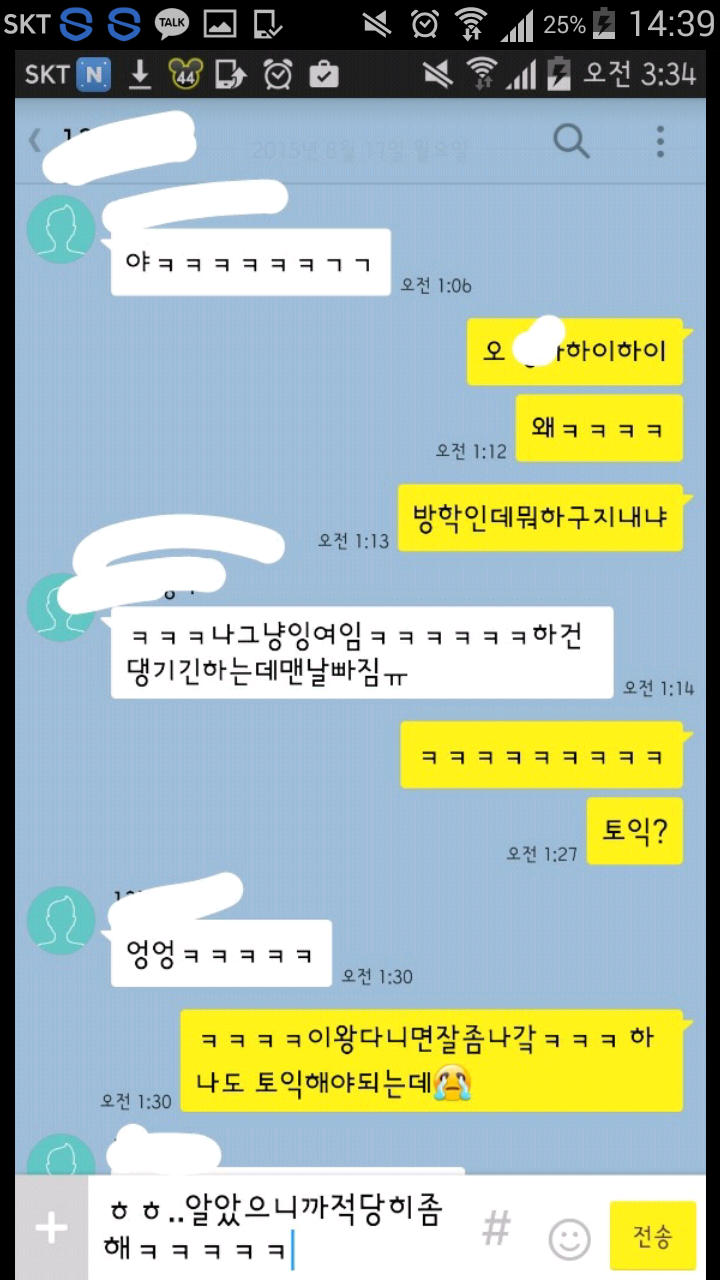Tap profile avatar beside 엉엉 message
The width and height of the screenshot is (720, 1280).
[61, 920]
